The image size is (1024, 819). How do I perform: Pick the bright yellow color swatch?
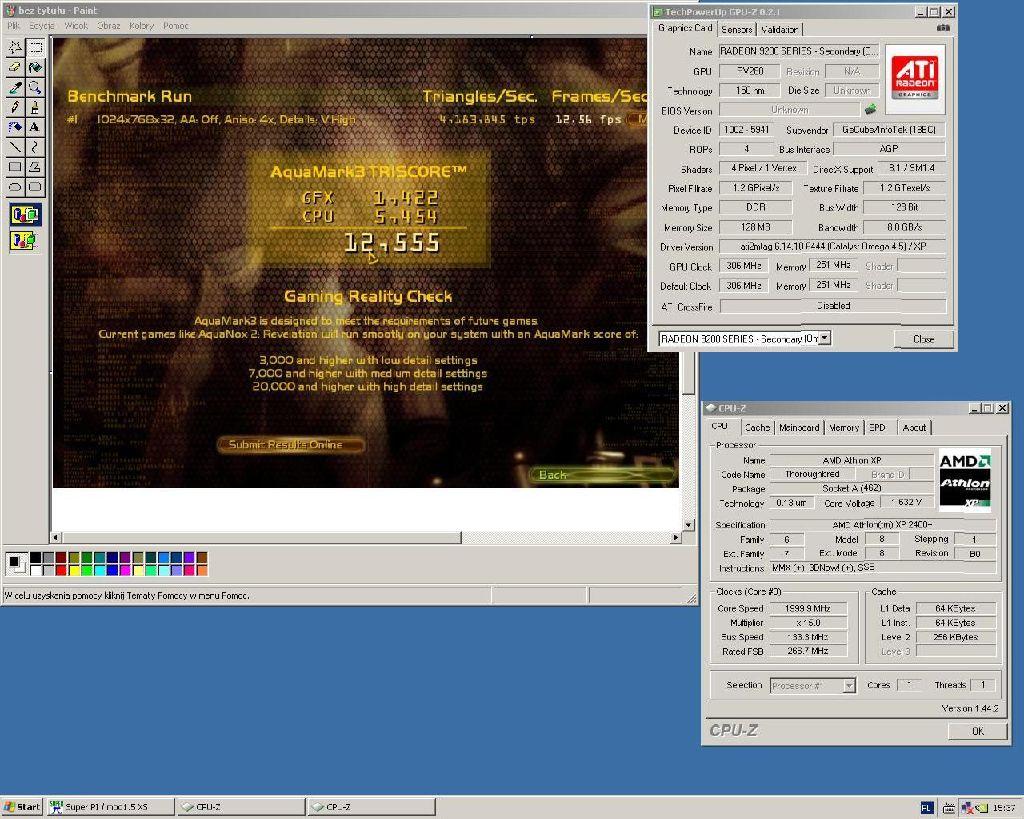point(74,570)
